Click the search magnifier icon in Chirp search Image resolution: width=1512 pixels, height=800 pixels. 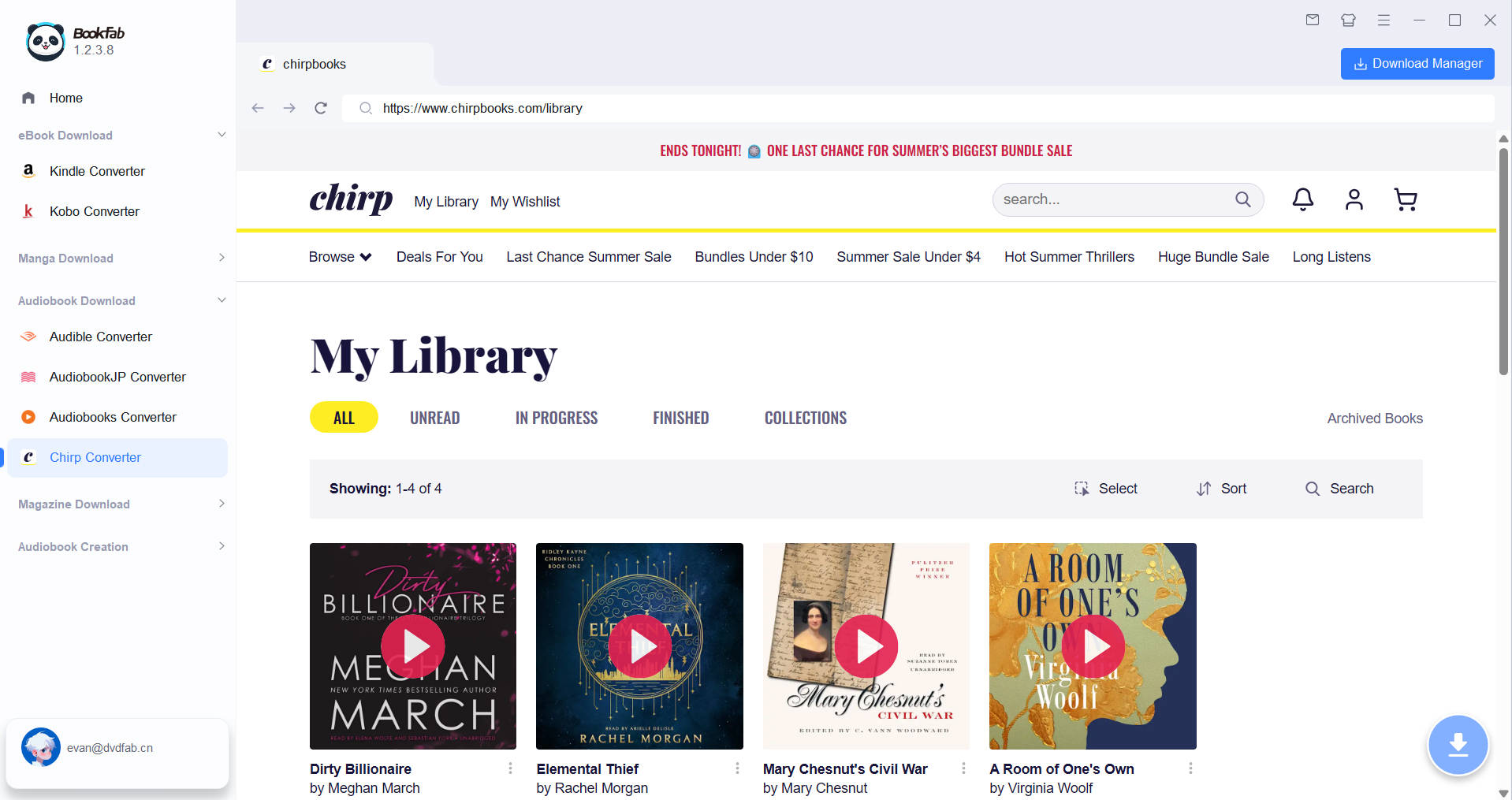pos(1243,199)
